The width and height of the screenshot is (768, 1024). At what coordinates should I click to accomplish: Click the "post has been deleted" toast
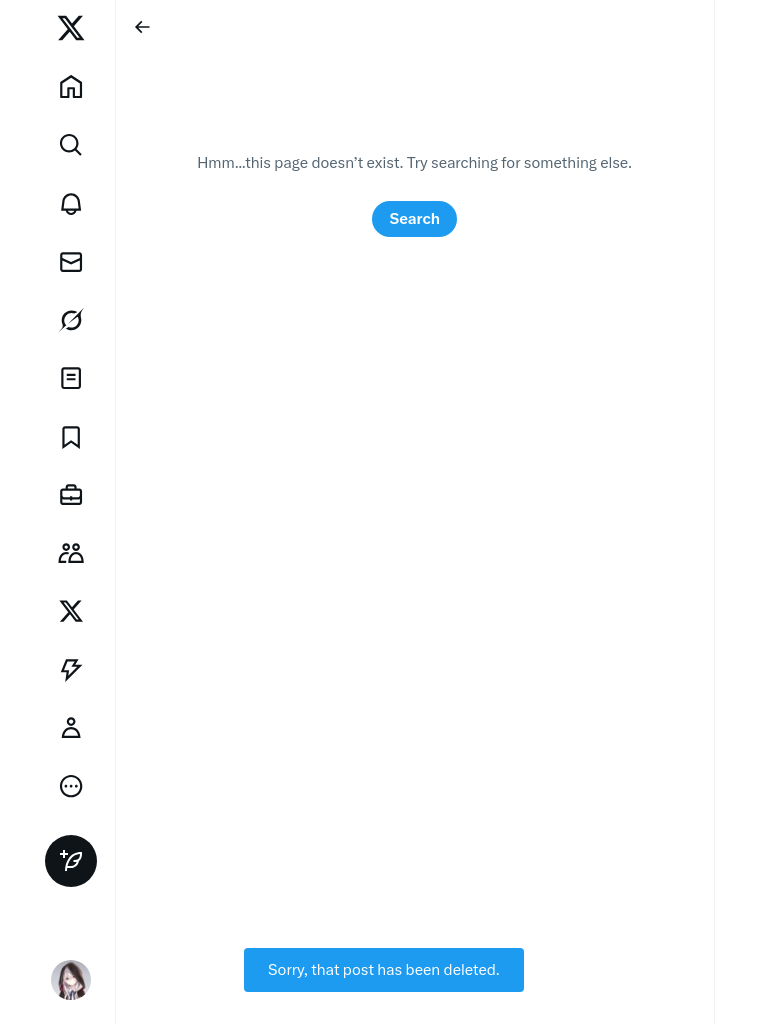pos(384,970)
